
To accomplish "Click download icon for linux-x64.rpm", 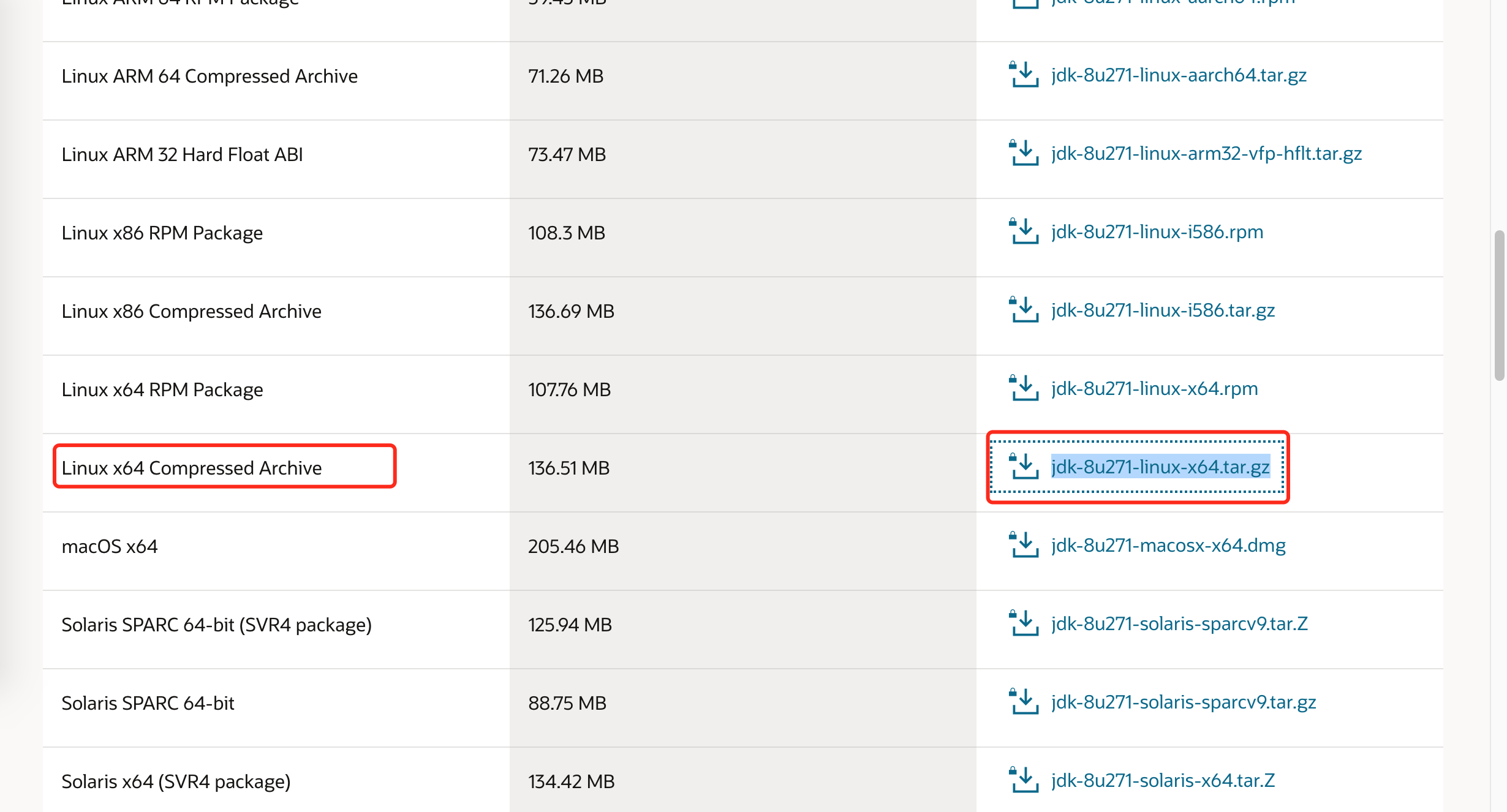I will [x=1023, y=388].
